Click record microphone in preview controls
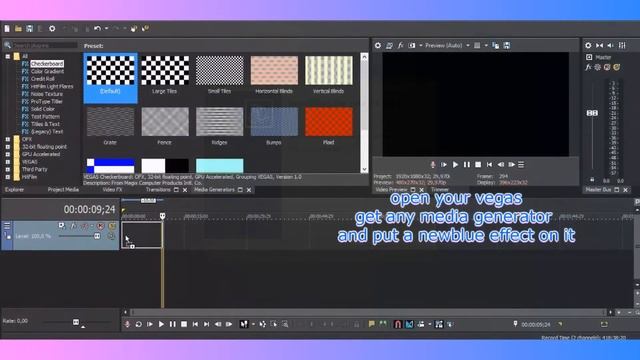 433,164
